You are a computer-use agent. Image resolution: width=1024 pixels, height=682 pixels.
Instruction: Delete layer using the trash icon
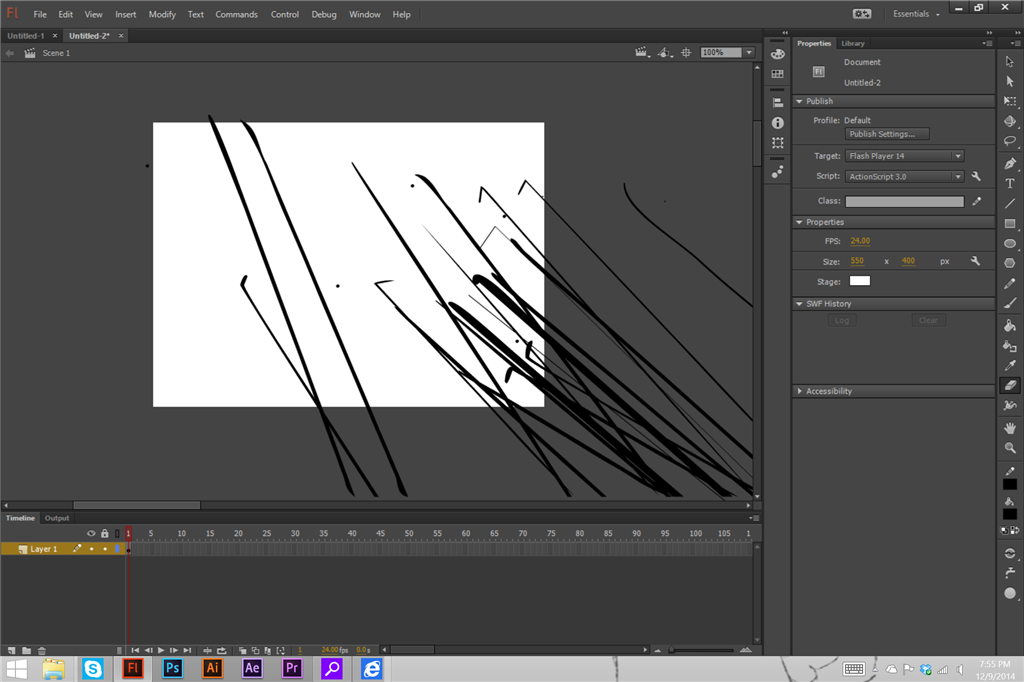click(41, 651)
